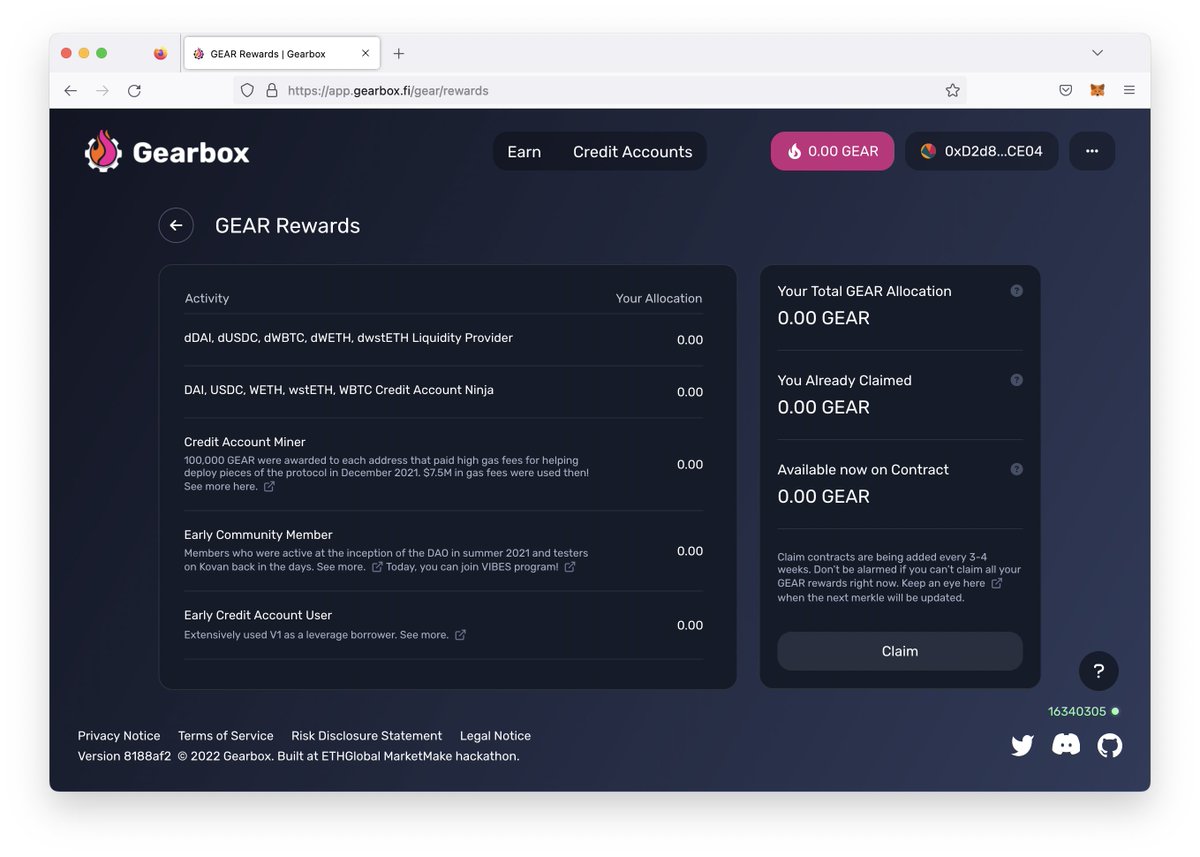
Task: Open Gearbox Twitter page
Action: pos(1022,745)
